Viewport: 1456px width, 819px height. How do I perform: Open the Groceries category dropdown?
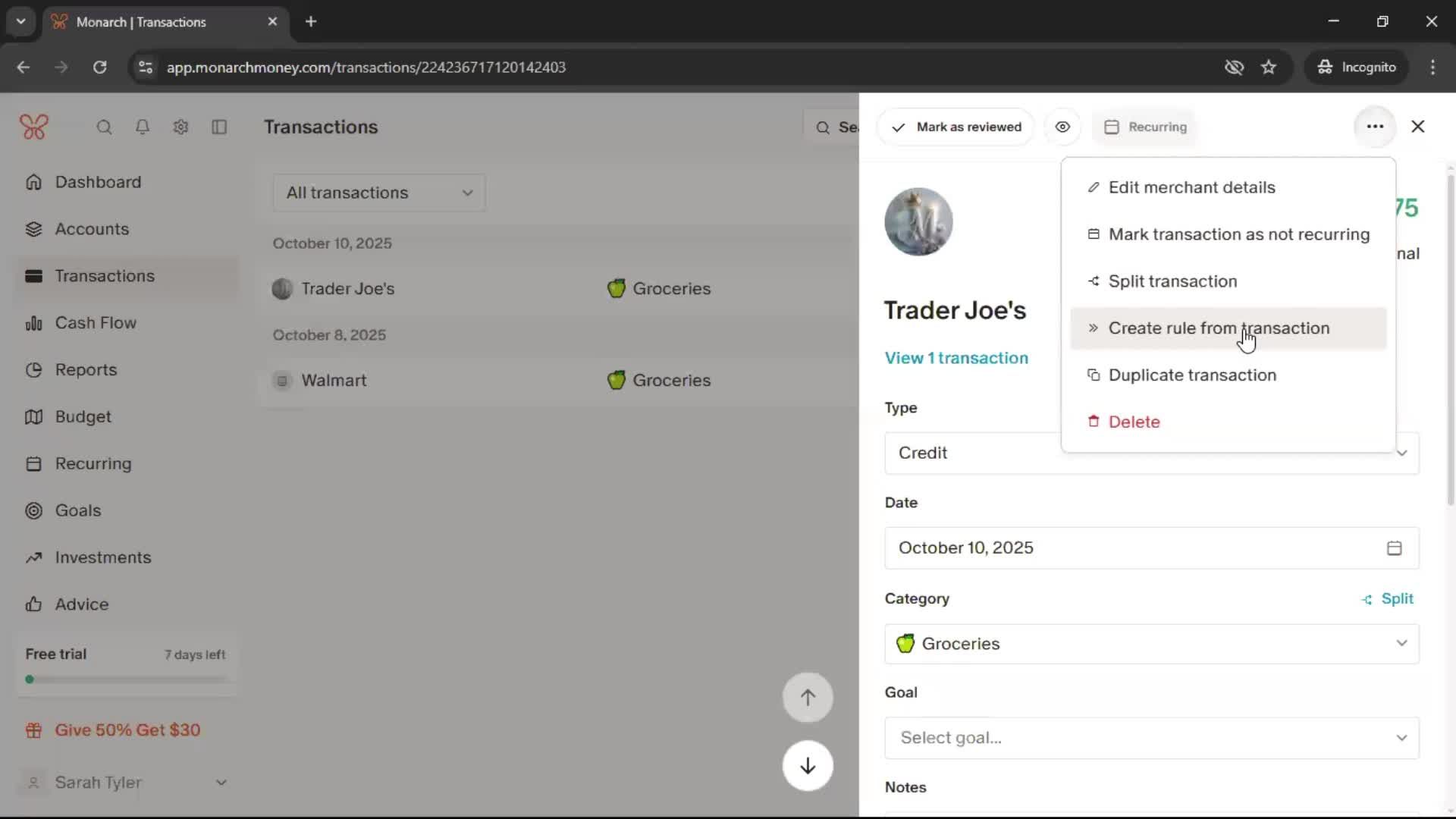point(1151,644)
